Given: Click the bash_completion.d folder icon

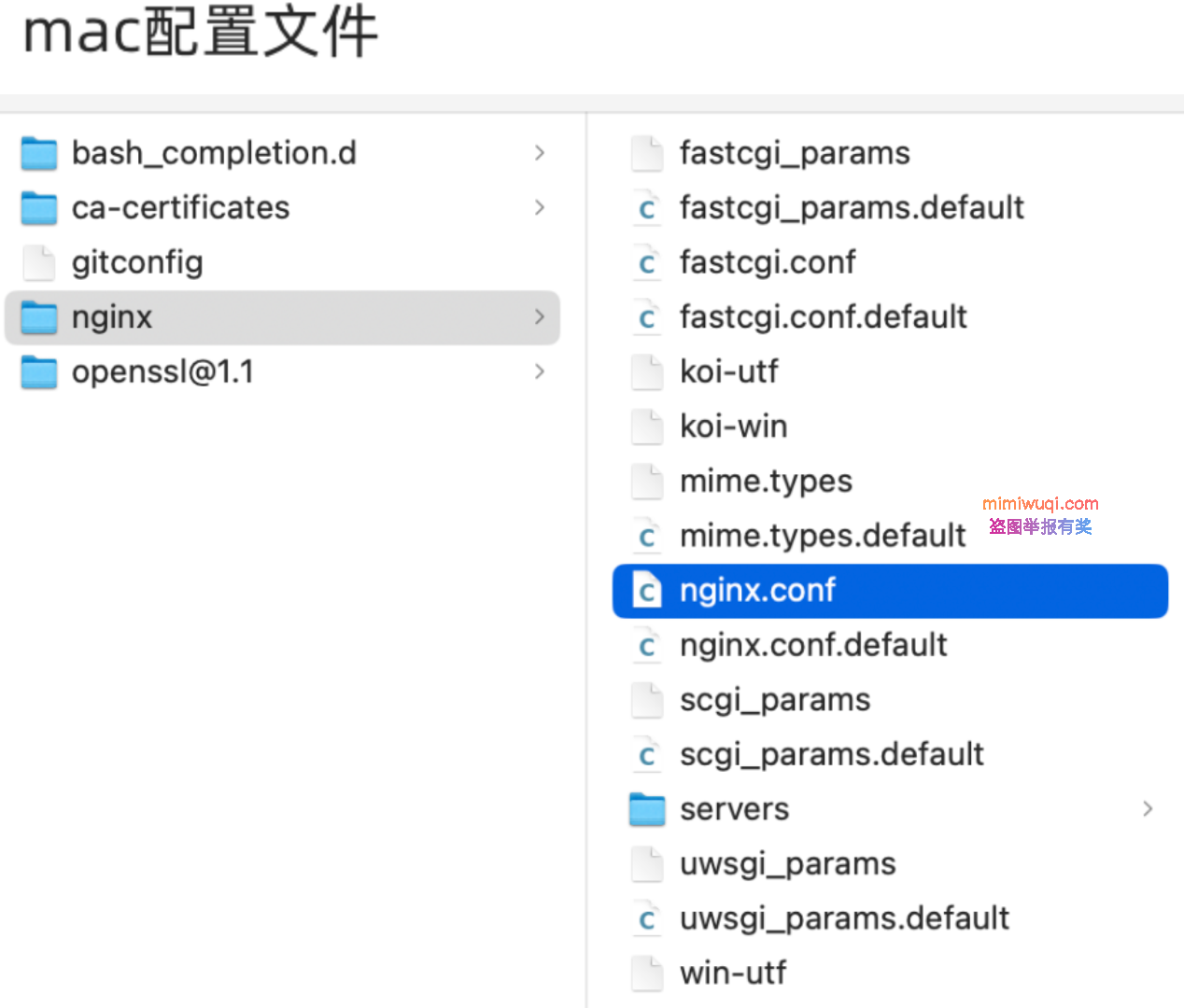Looking at the screenshot, I should 39,153.
